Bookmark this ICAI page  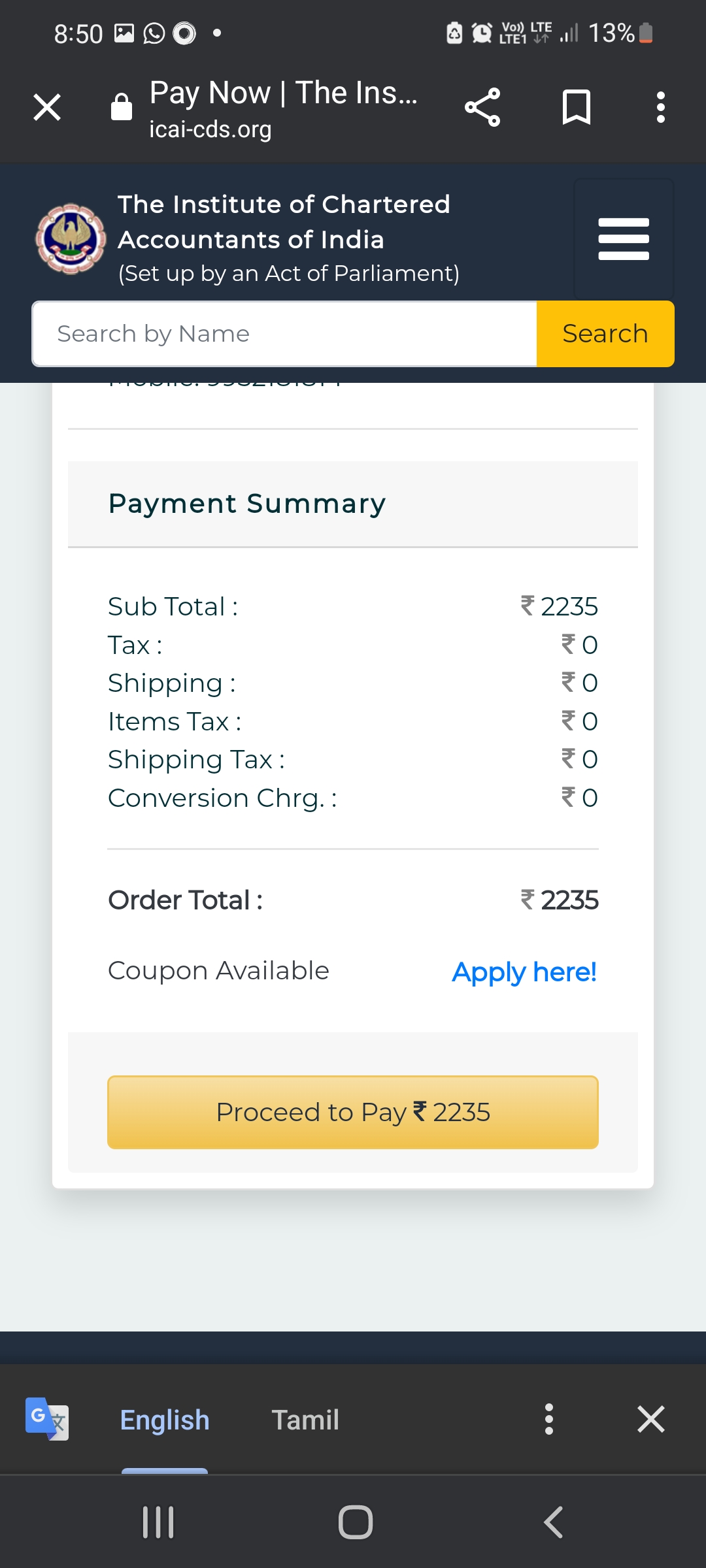pyautogui.click(x=577, y=107)
